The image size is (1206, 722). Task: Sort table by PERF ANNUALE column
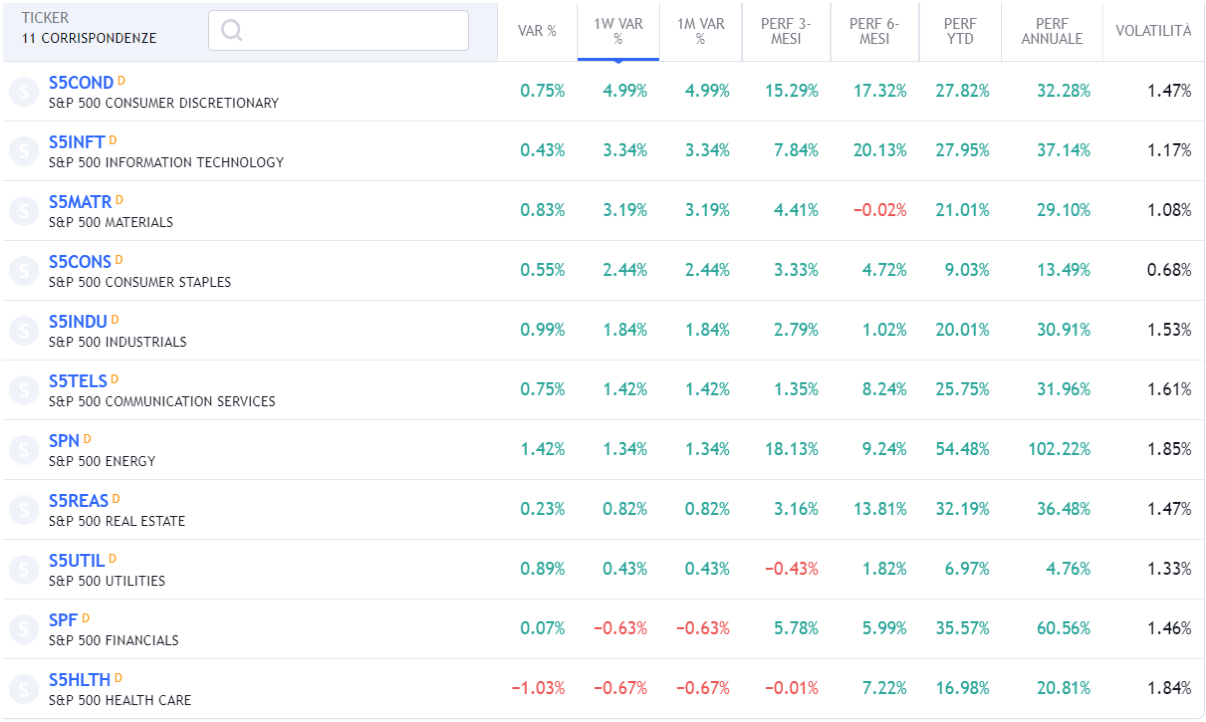pos(1051,31)
